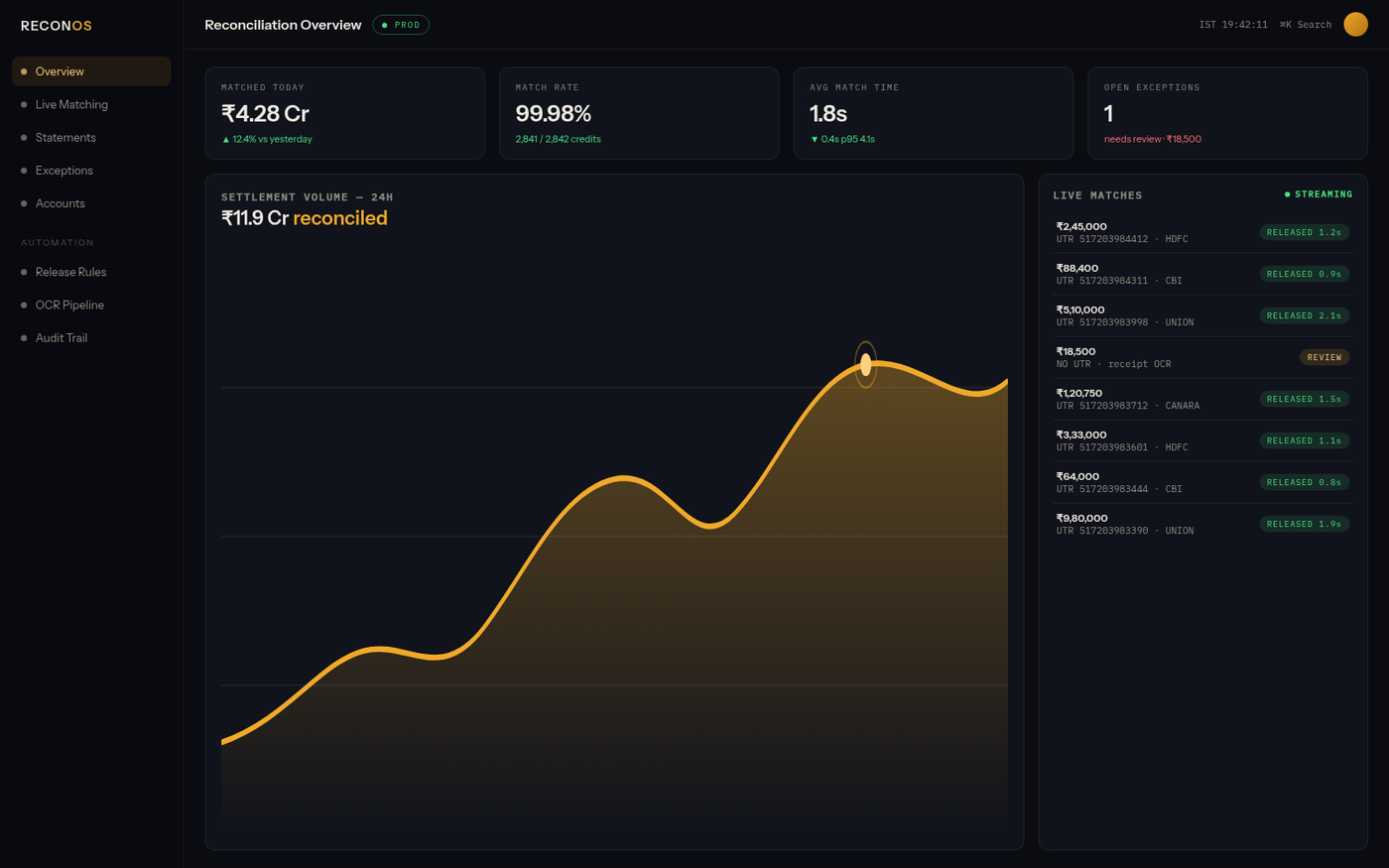Select the ₹5,10,000 UNION match row
Screen dimensions: 1389x868
coord(1202,315)
